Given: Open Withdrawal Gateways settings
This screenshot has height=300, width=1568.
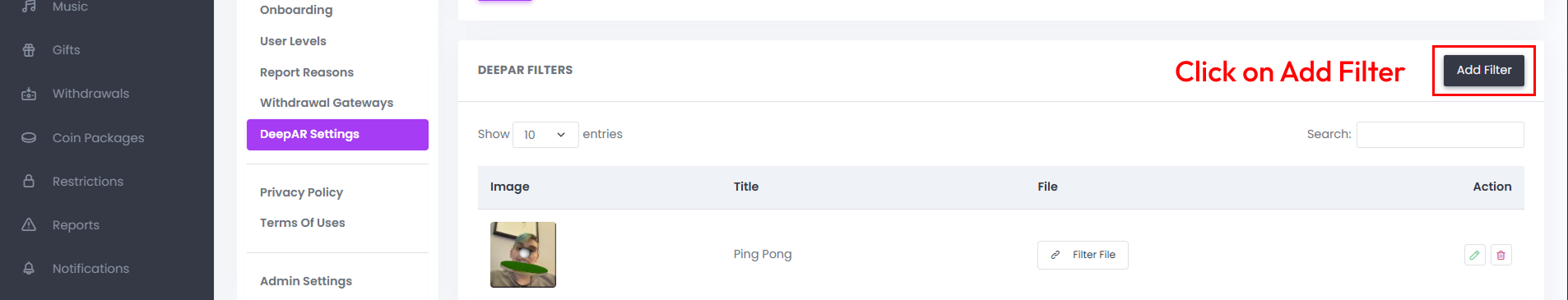Looking at the screenshot, I should point(327,103).
